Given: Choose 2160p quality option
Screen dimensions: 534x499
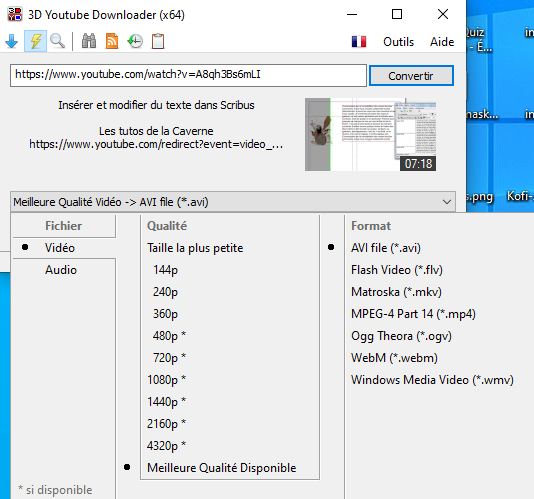Looking at the screenshot, I should click(x=167, y=424).
